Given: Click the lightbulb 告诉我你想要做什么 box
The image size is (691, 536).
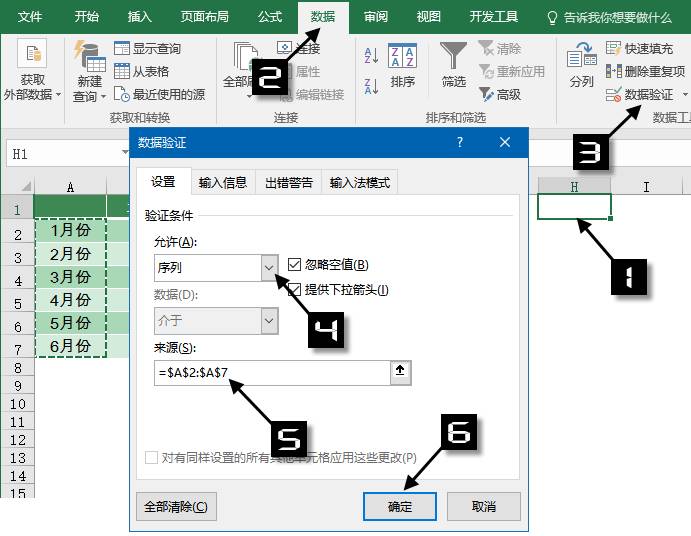Looking at the screenshot, I should pos(609,17).
